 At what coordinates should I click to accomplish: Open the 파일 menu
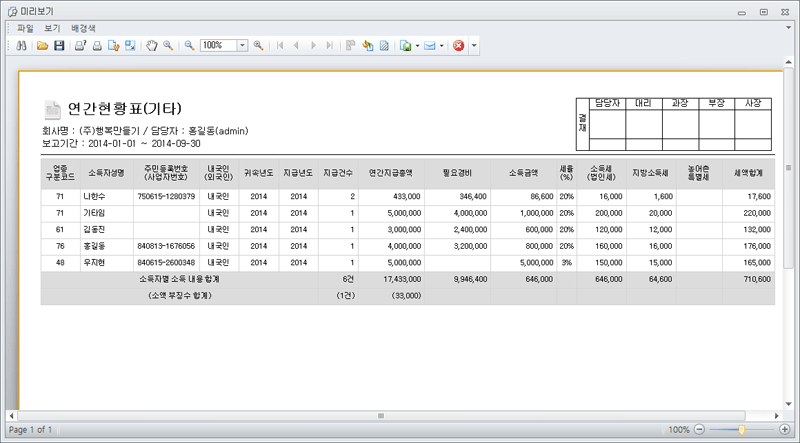(25, 28)
